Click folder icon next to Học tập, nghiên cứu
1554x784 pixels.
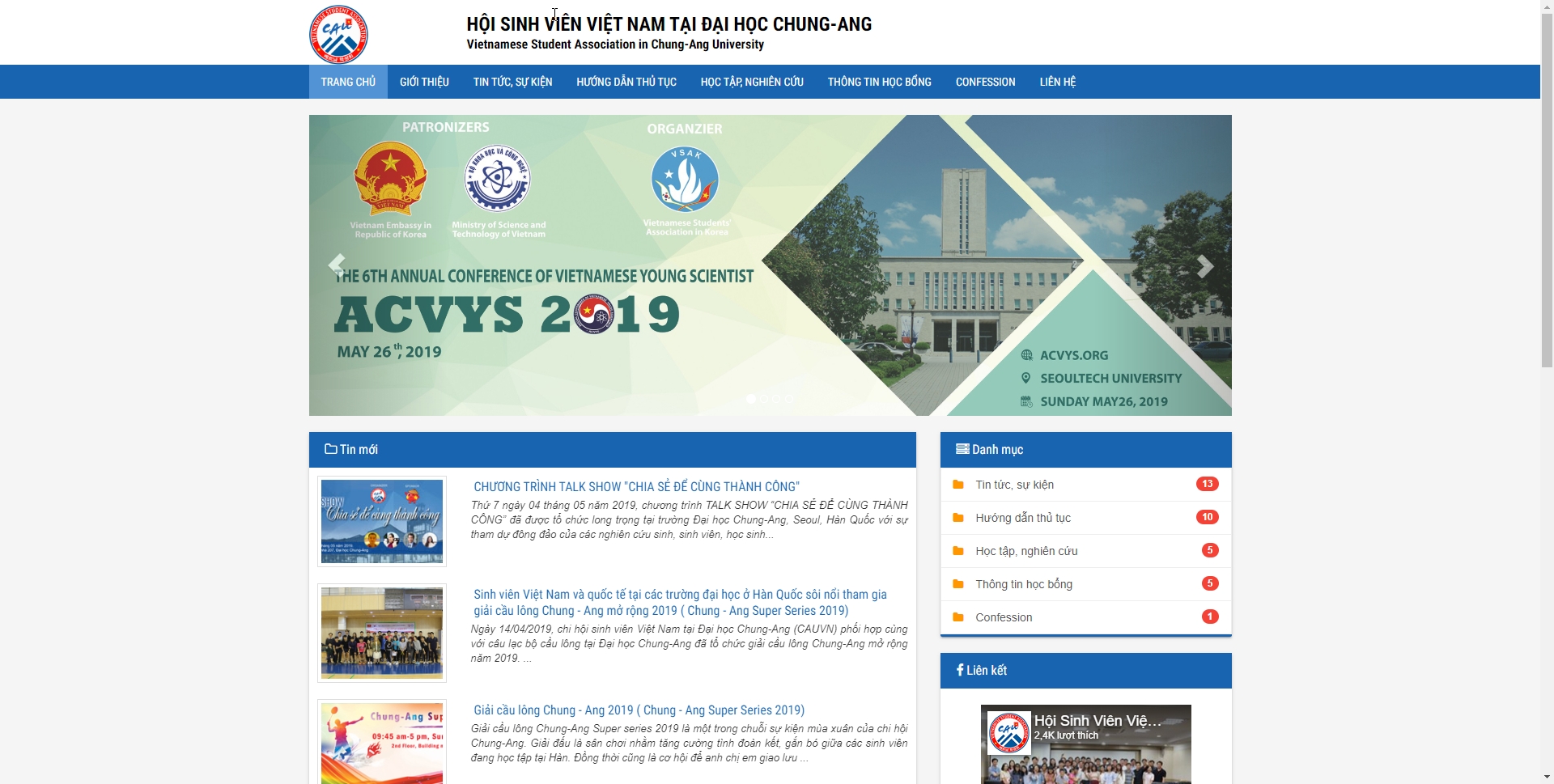(x=958, y=551)
